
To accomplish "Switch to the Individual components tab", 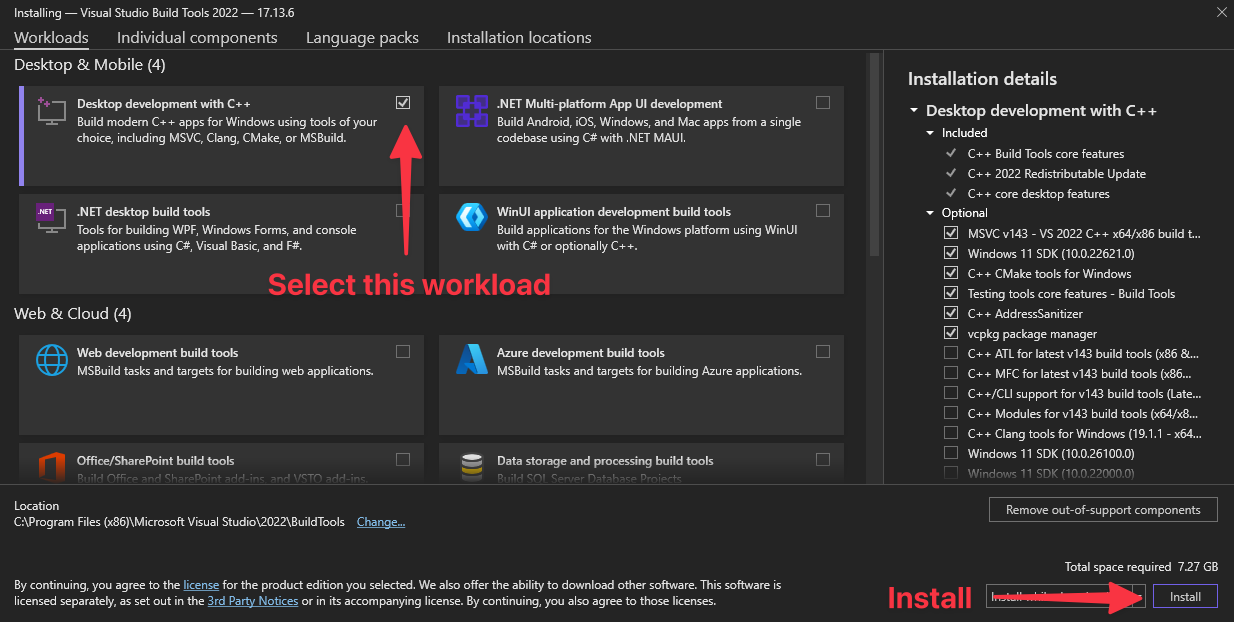I will (x=197, y=38).
